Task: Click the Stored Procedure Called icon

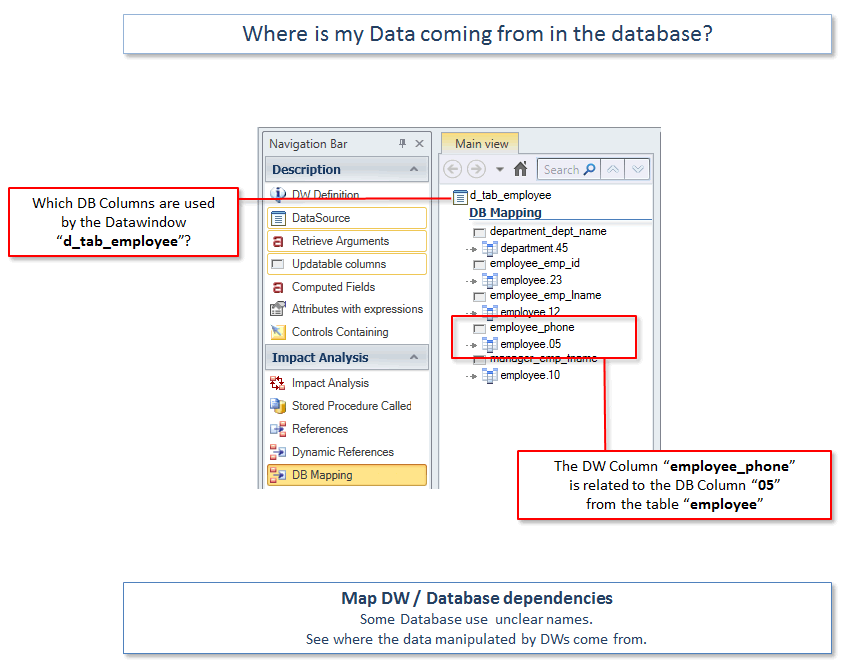Action: [x=278, y=406]
